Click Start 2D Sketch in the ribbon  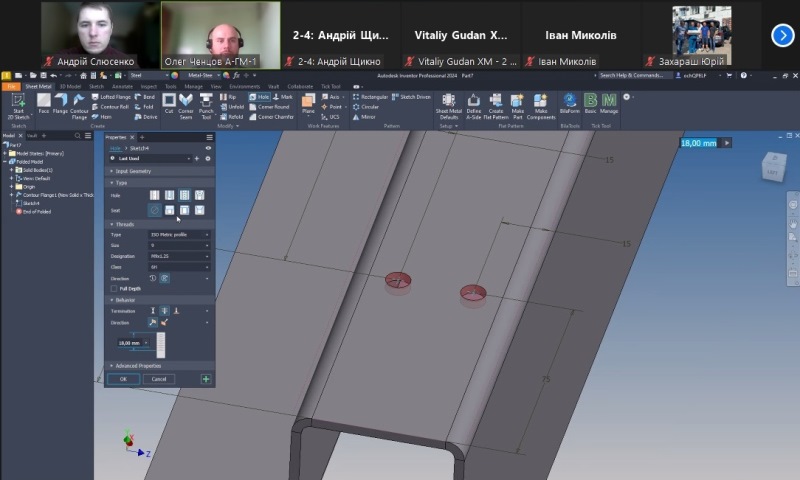(17, 103)
